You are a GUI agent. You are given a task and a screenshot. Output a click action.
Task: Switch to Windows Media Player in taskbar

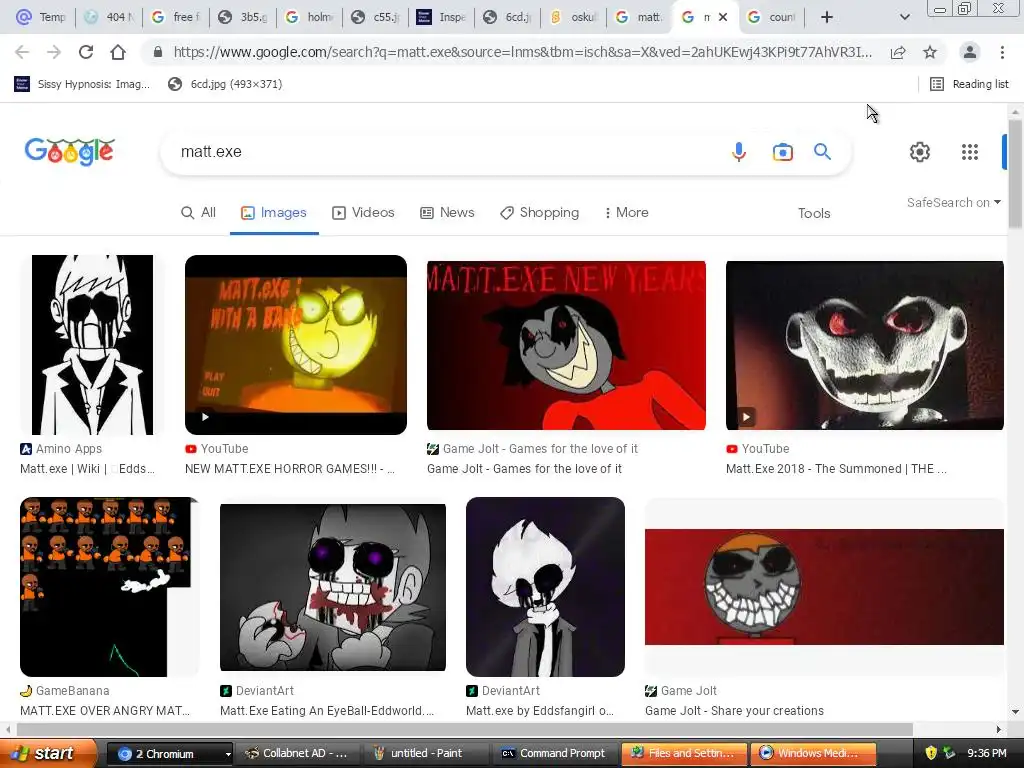pos(814,753)
